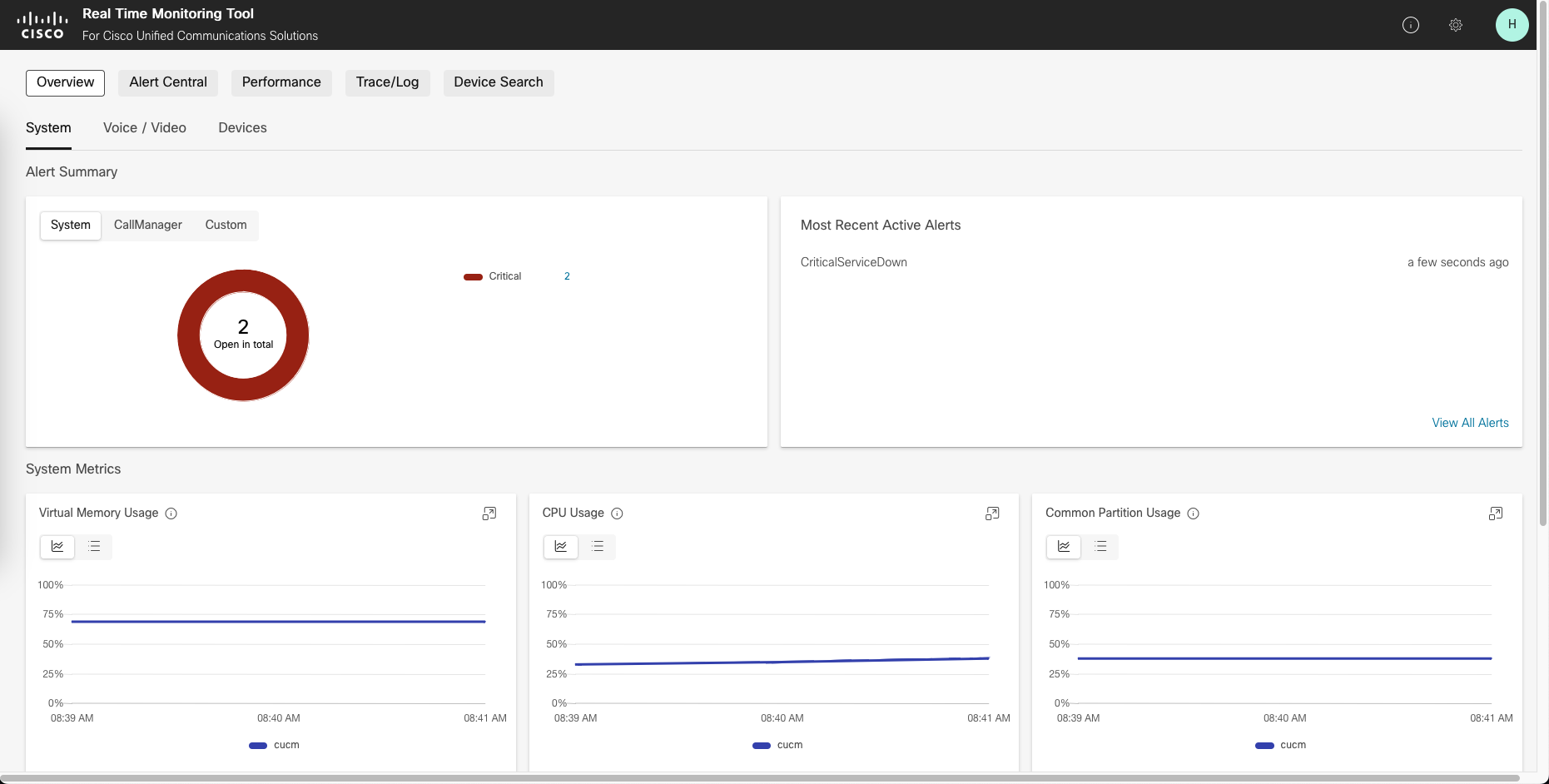Open the Alert Central tab

coord(168,82)
